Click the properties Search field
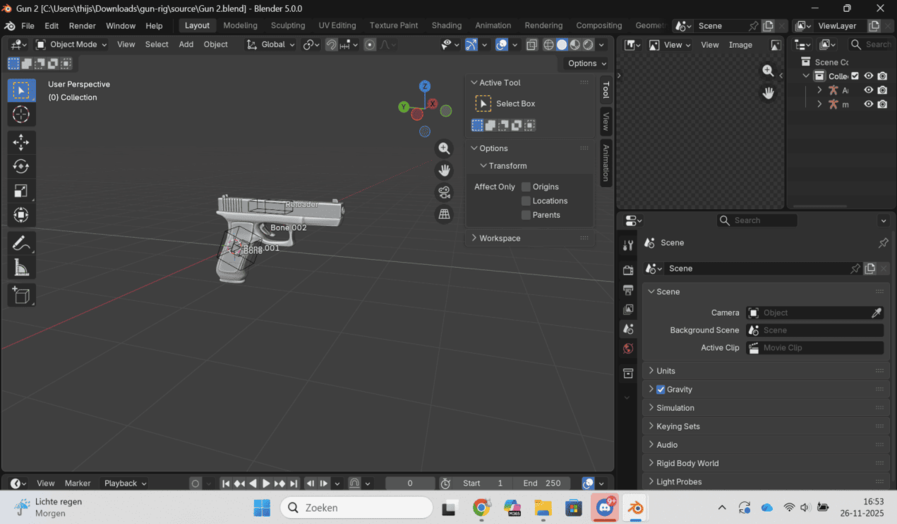897x524 pixels. pos(756,220)
